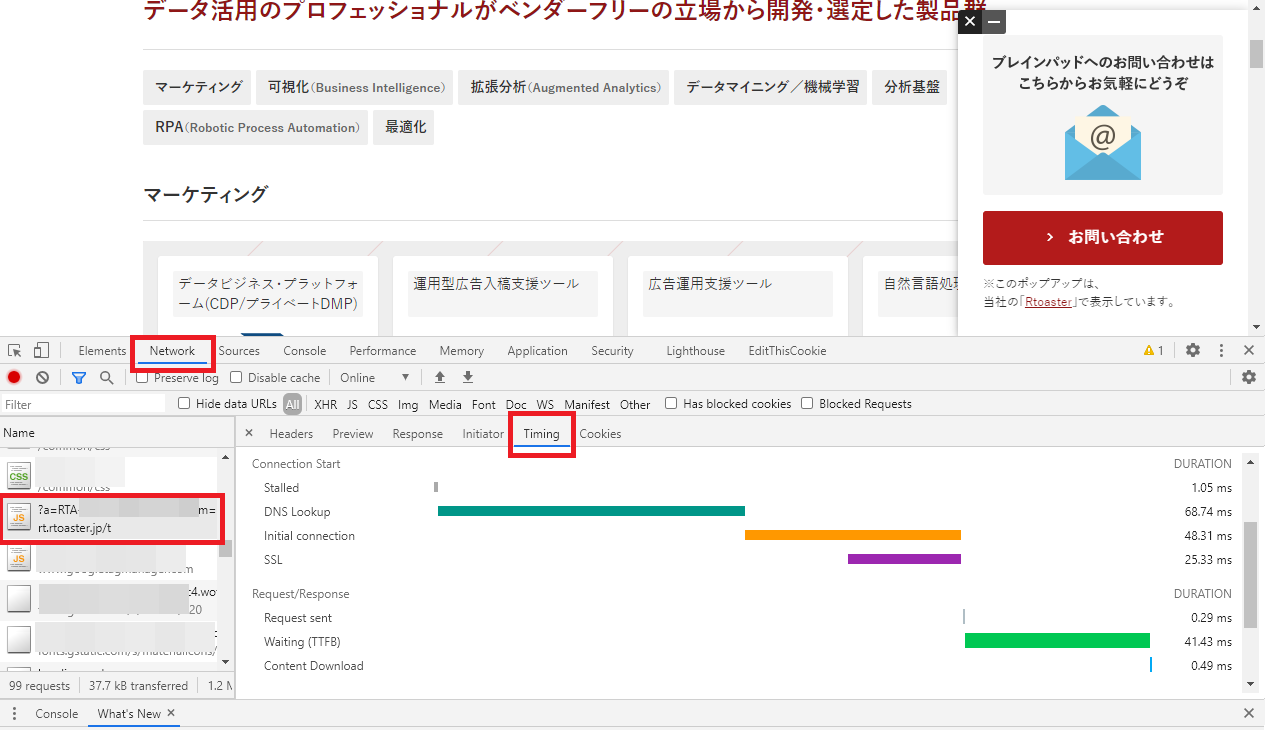Open the Console panel tab
This screenshot has height=730, width=1265.
tap(304, 351)
